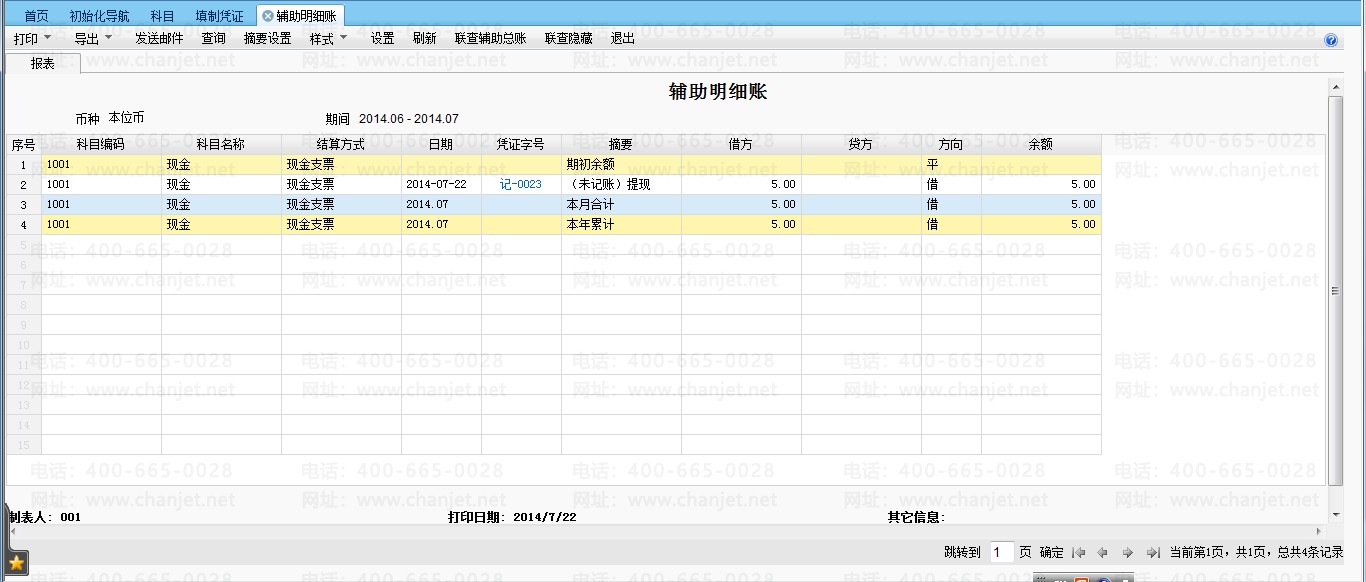Image resolution: width=1366 pixels, height=582 pixels.
Task: Click the 刷新 refresh button
Action: 424,39
